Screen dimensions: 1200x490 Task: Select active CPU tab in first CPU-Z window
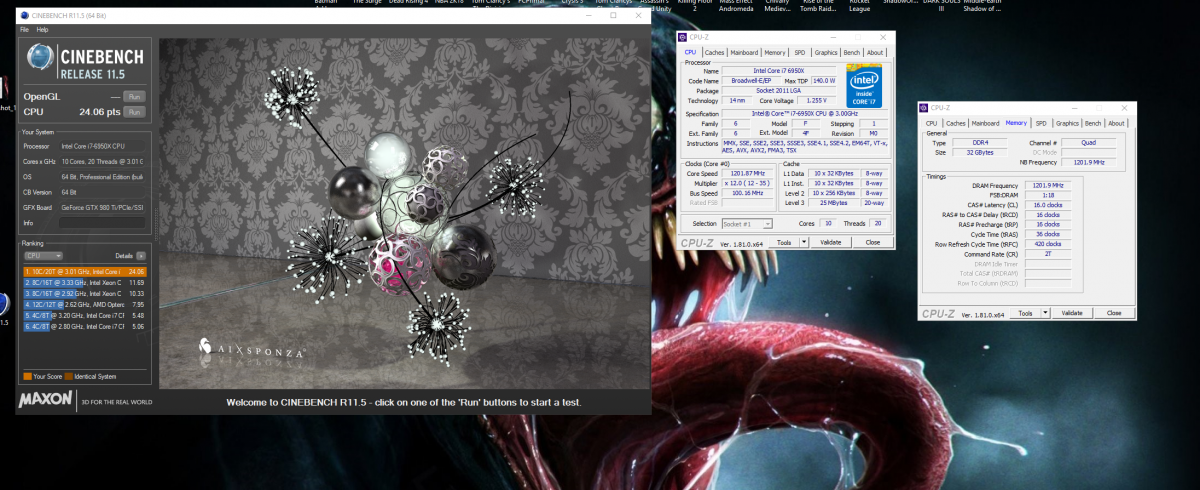click(690, 52)
